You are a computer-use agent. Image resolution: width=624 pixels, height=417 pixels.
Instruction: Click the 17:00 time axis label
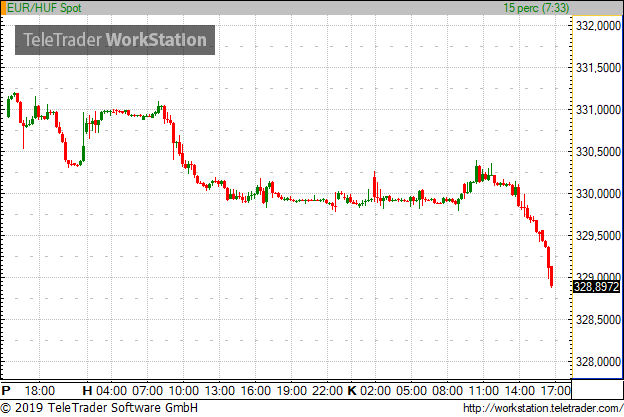[x=556, y=391]
